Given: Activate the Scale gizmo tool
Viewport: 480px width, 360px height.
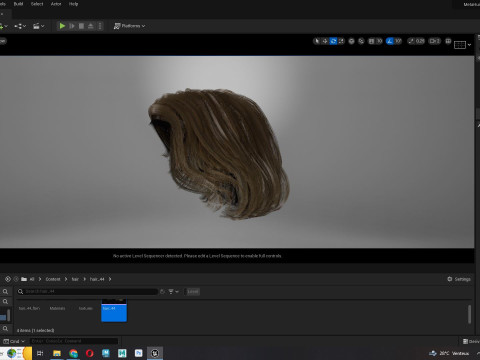Looking at the screenshot, I should pos(341,41).
